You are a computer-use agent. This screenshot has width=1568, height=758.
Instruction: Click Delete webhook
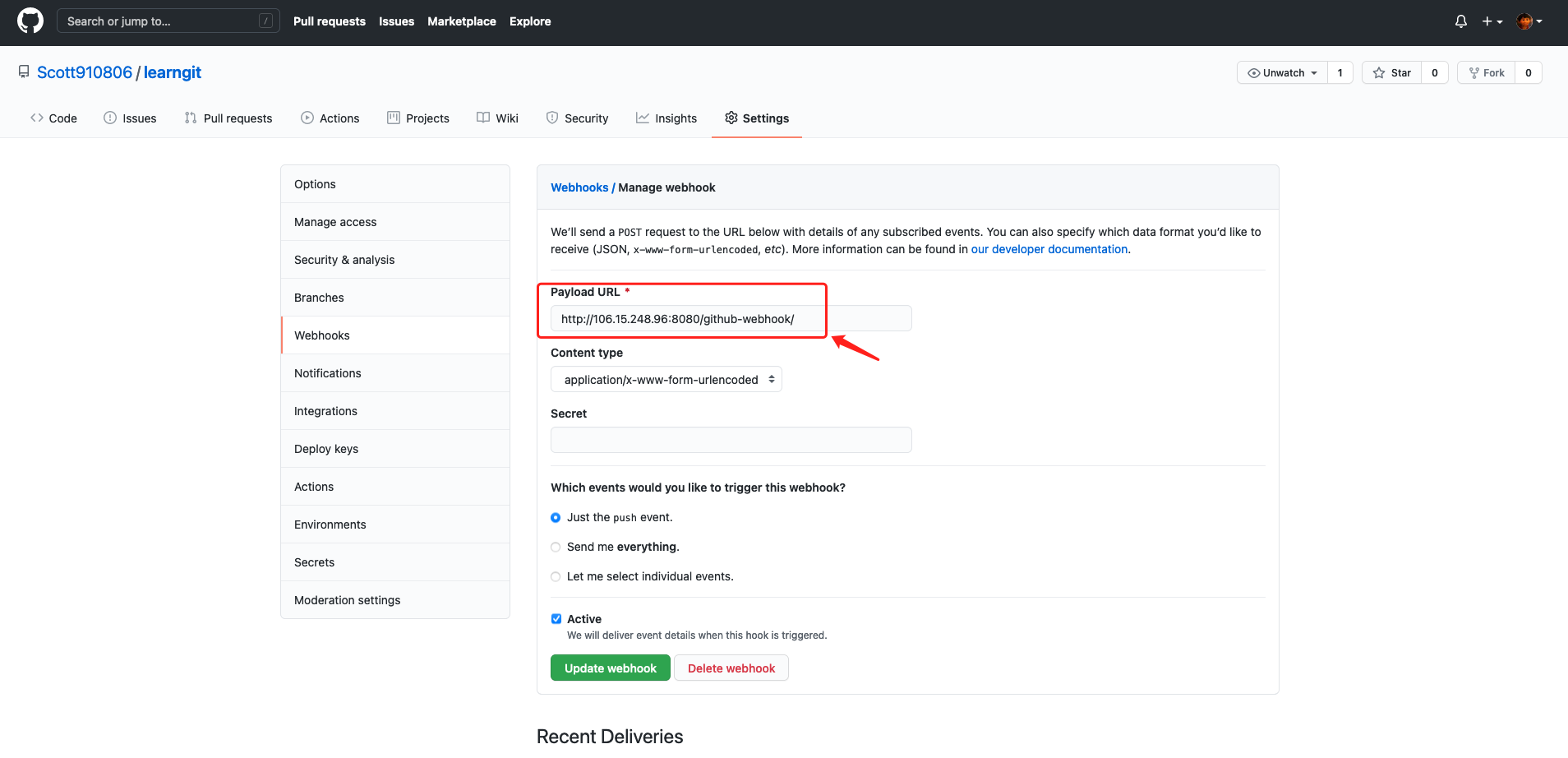[731, 668]
